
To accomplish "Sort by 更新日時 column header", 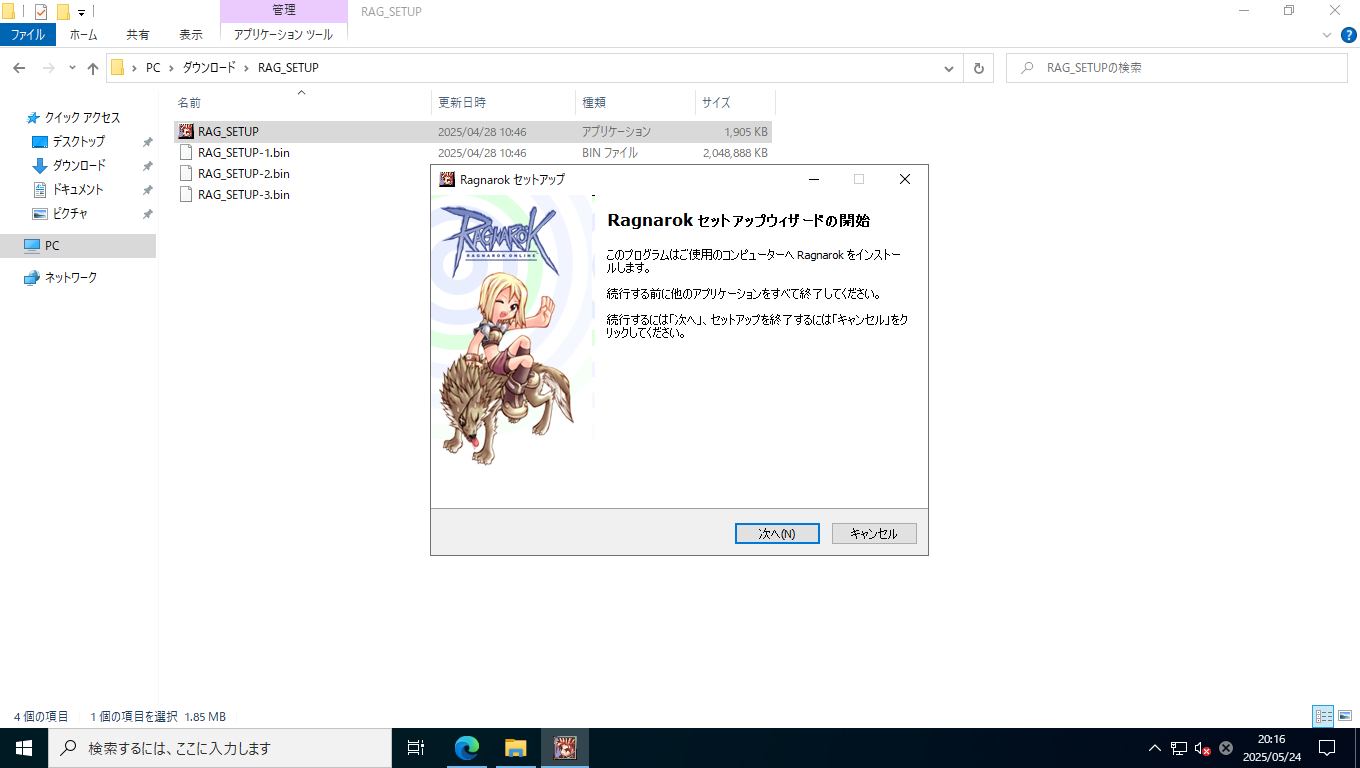I will (x=504, y=102).
